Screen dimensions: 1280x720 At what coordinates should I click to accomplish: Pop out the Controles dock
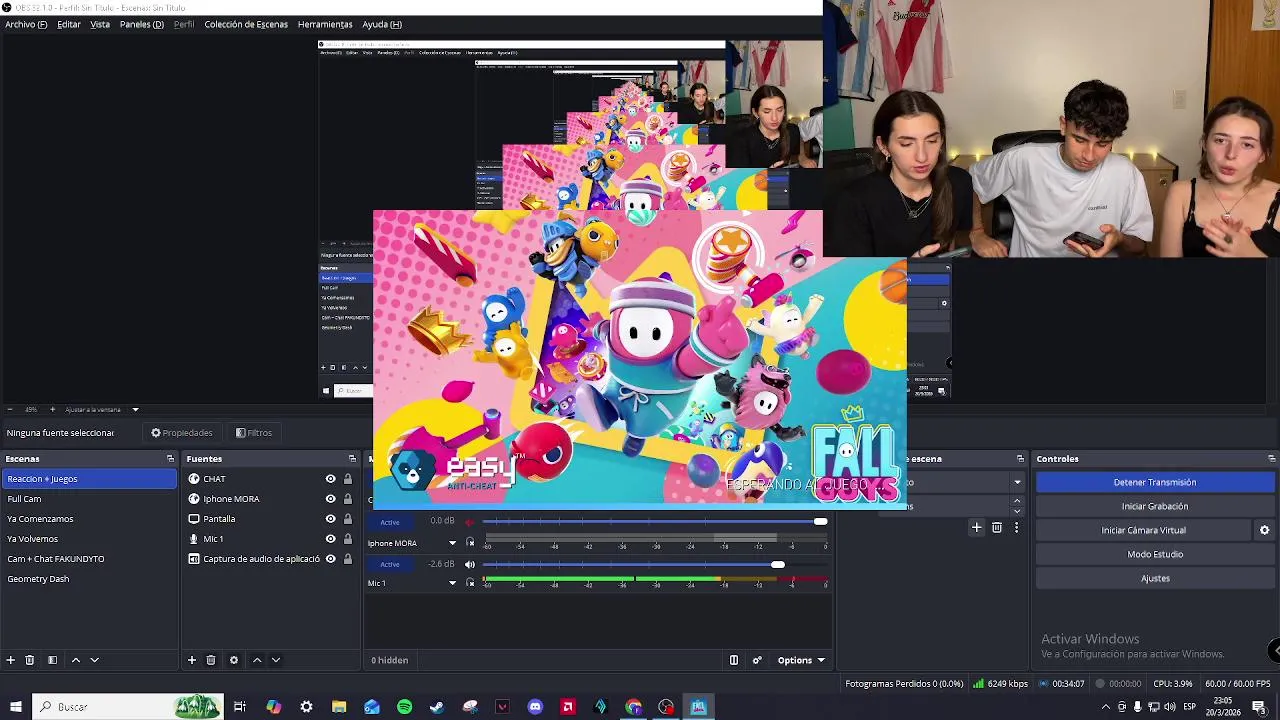coord(1271,459)
